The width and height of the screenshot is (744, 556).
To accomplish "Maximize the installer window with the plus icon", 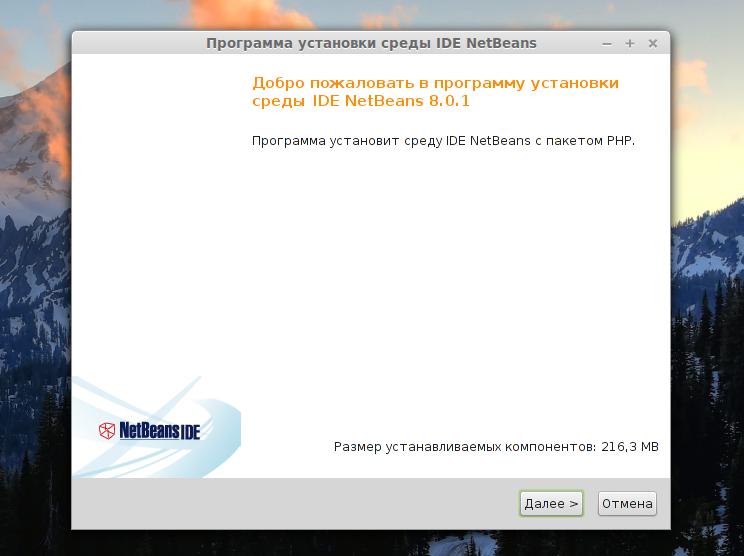I will click(x=630, y=44).
